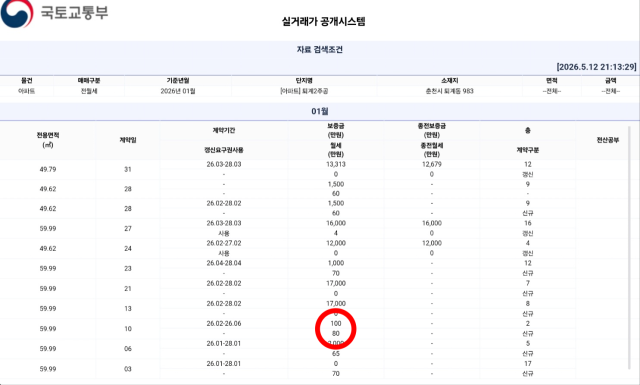Select the contract day cell 13

click(x=128, y=309)
